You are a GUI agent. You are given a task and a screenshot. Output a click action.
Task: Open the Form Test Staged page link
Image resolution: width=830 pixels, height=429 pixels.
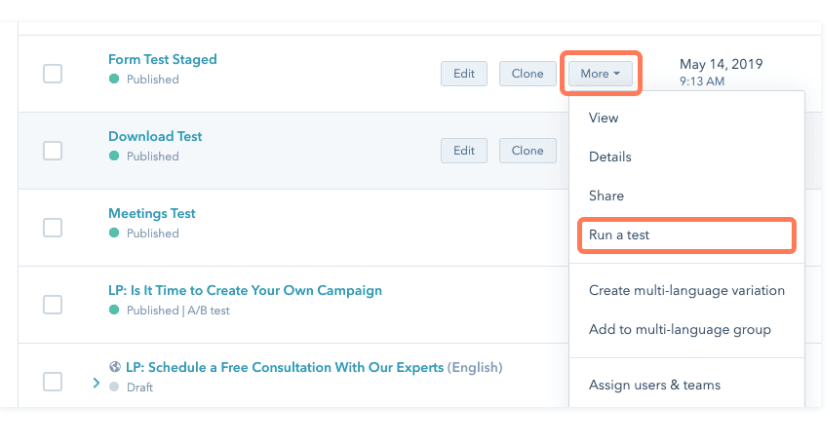tap(163, 59)
